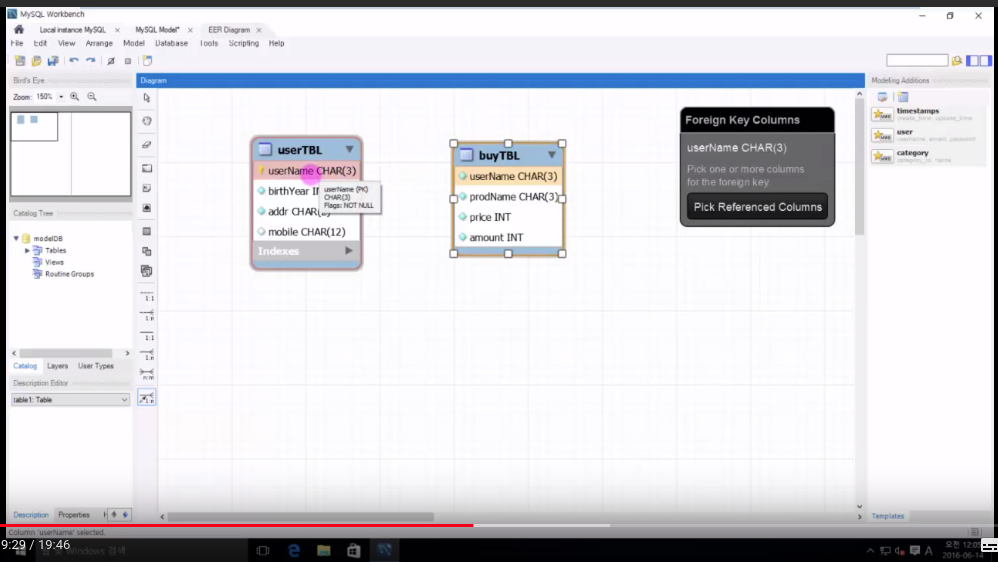The image size is (998, 562).
Task: Use the horizontal diagram scrollbar
Action: pyautogui.click(x=300, y=517)
